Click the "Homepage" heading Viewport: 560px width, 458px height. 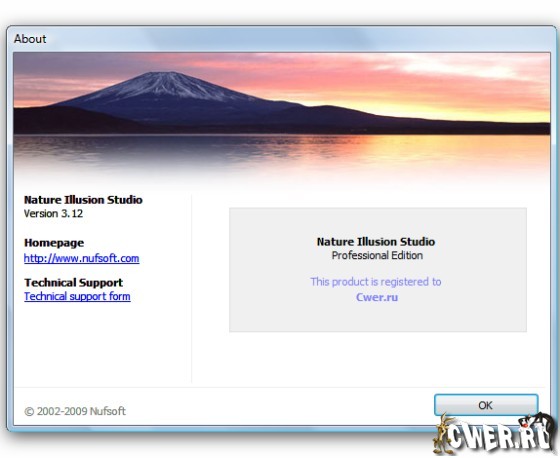pos(54,243)
